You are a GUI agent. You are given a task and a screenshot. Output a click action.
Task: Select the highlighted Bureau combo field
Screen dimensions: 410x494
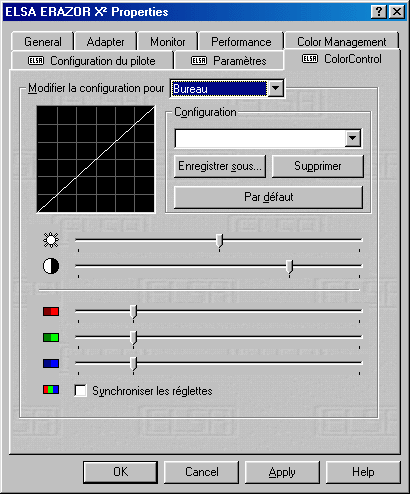(219, 89)
